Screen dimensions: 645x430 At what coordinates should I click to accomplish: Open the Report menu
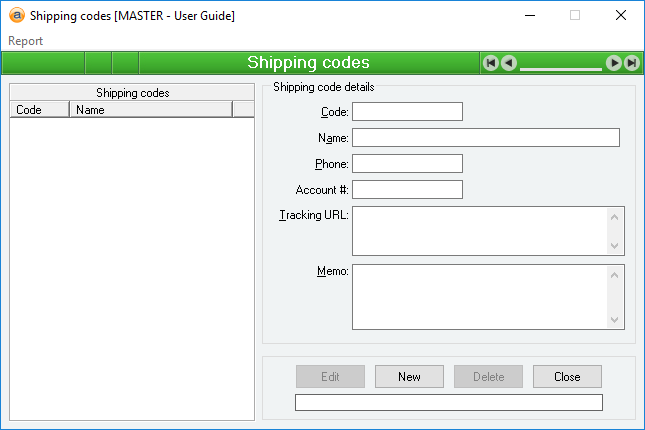(x=26, y=41)
